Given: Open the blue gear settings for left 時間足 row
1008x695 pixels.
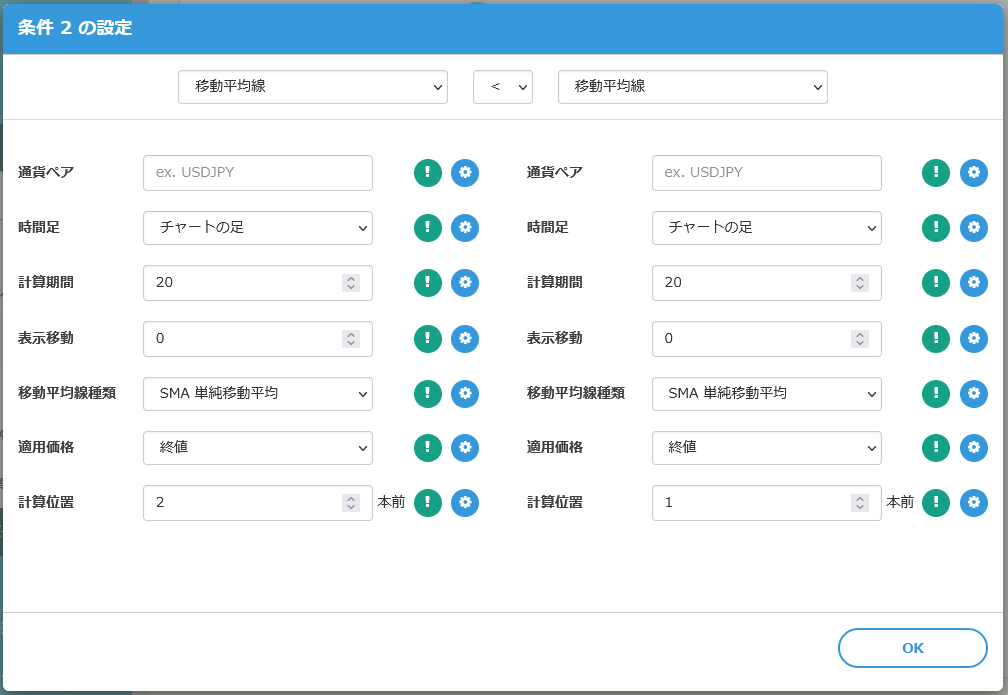Looking at the screenshot, I should click(465, 228).
